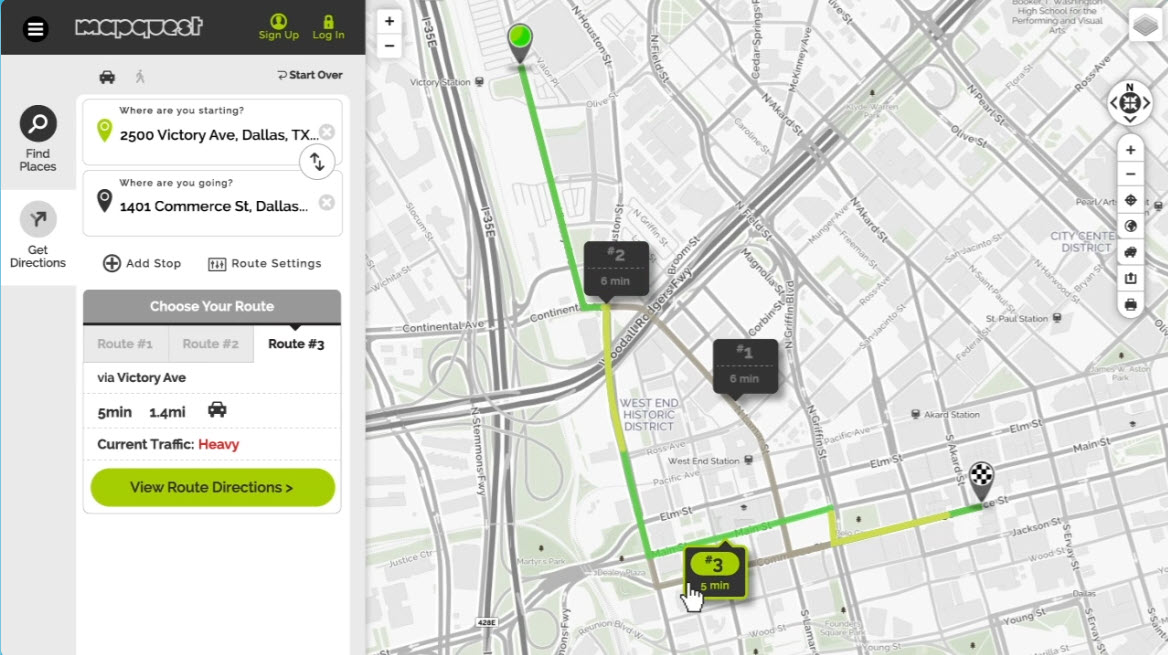Open the share map icon

(1130, 278)
